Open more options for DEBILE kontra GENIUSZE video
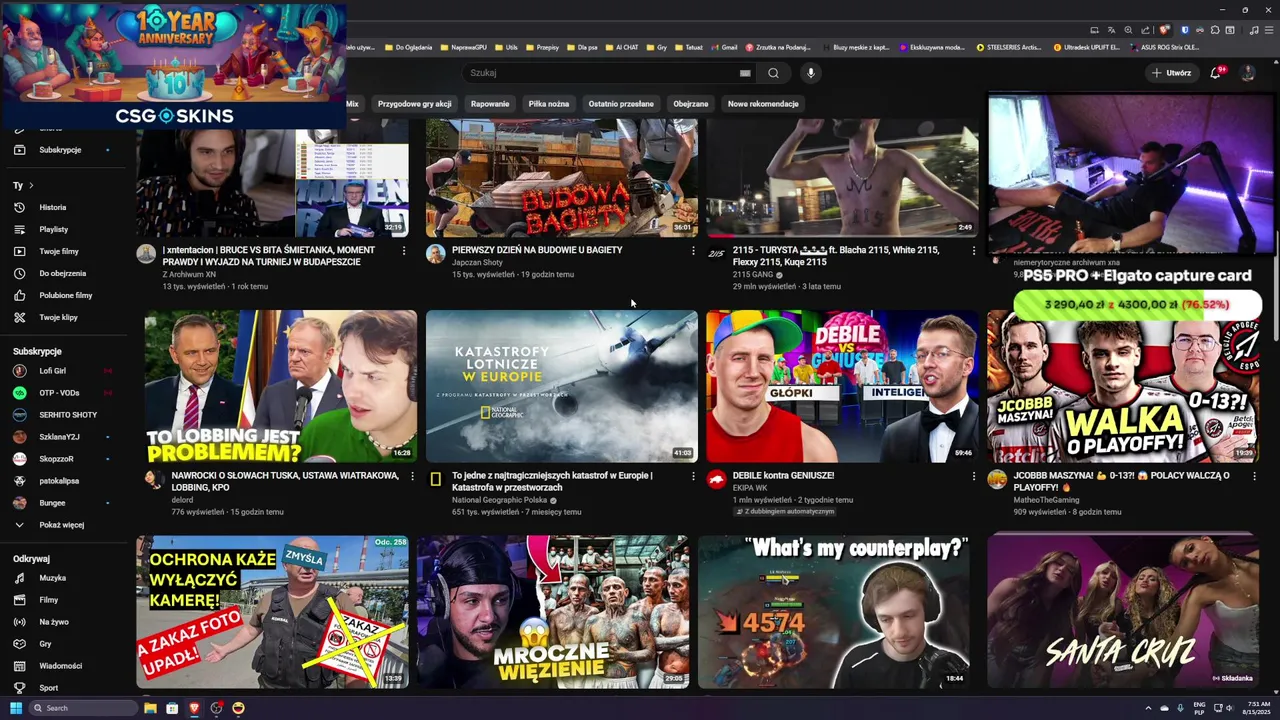The image size is (1280, 720). pyautogui.click(x=974, y=477)
